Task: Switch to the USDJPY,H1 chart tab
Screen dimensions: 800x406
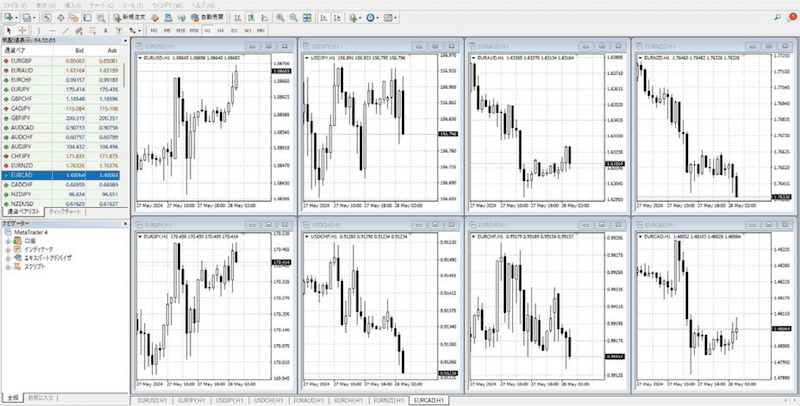Action: pyautogui.click(x=230, y=400)
